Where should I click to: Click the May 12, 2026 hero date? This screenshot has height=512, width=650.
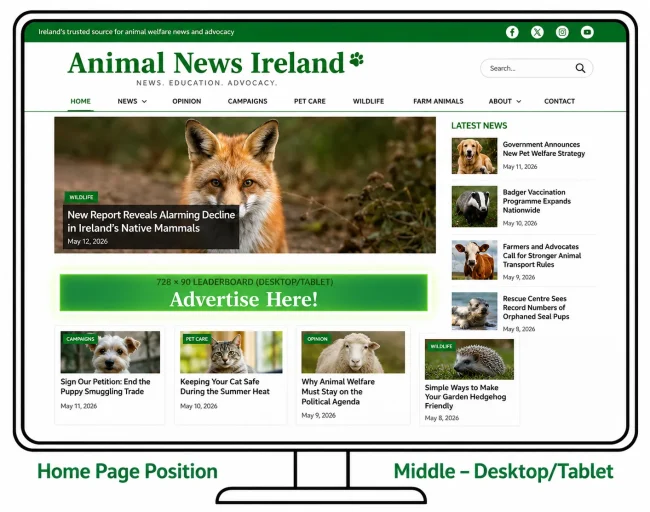click(87, 241)
